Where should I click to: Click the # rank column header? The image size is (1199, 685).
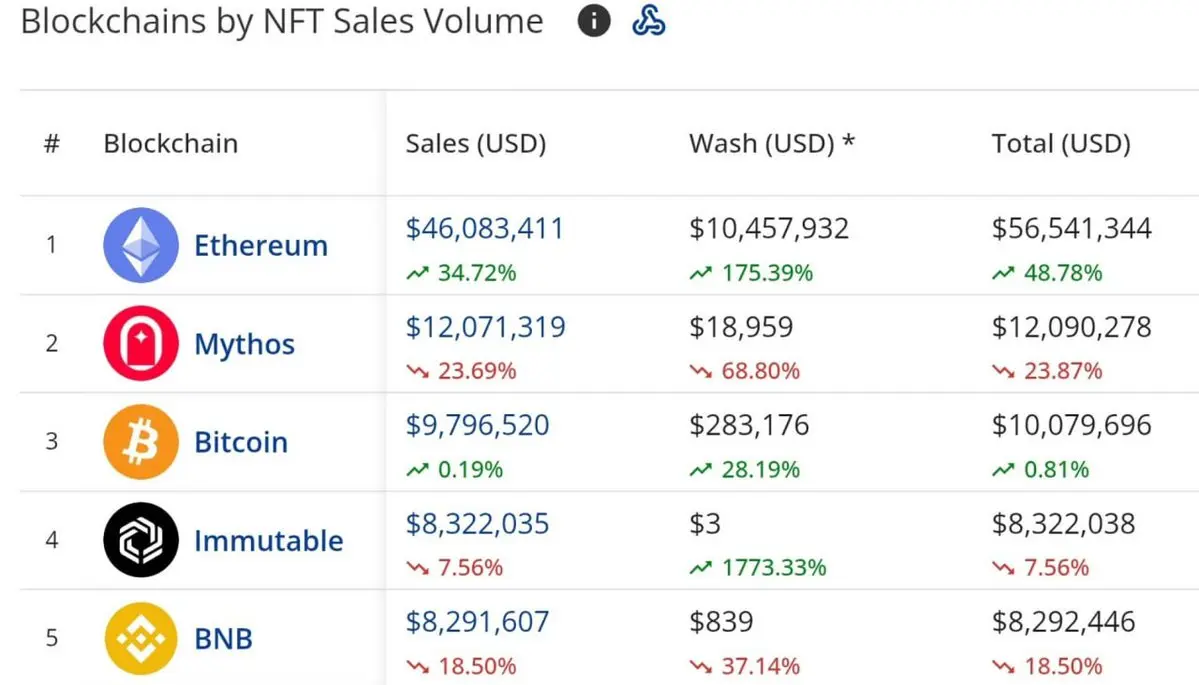click(x=51, y=143)
